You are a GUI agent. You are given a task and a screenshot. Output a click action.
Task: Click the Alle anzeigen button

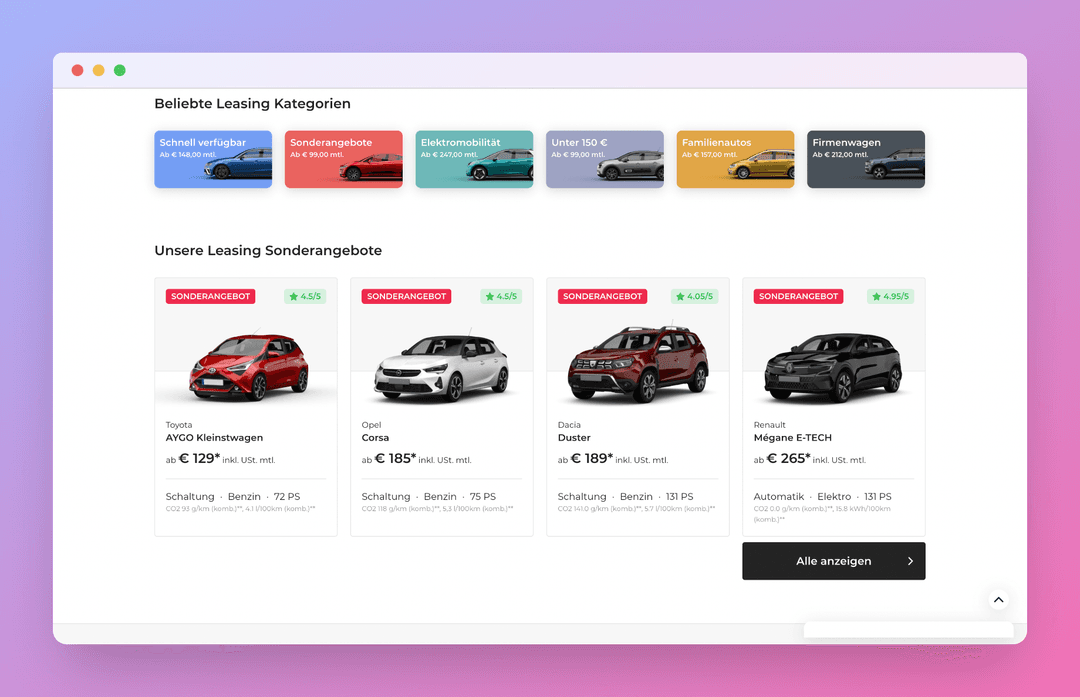[x=833, y=561]
